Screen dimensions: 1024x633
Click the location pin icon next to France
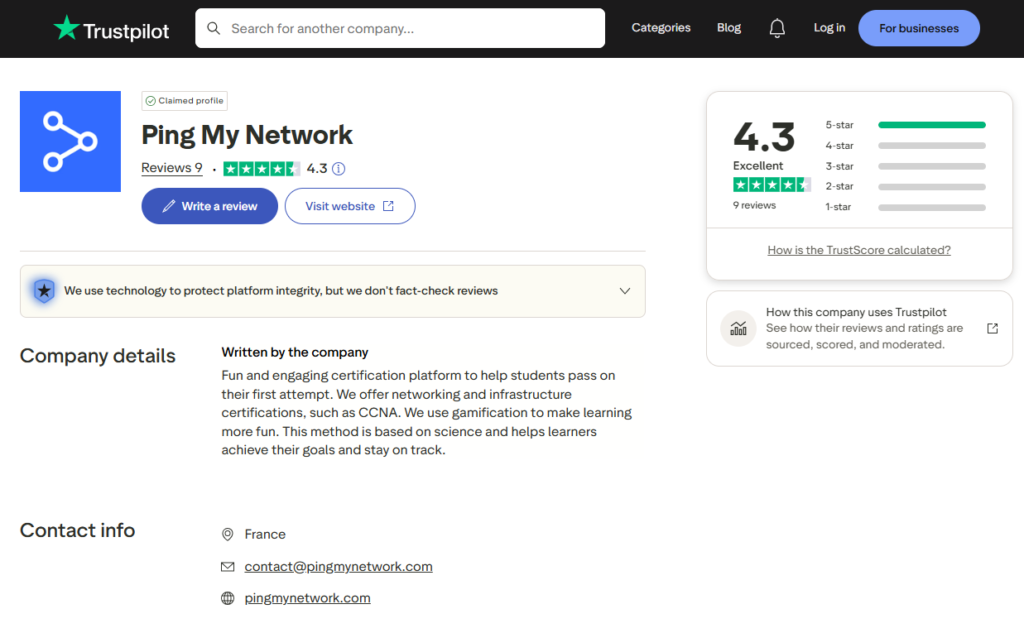click(x=229, y=534)
